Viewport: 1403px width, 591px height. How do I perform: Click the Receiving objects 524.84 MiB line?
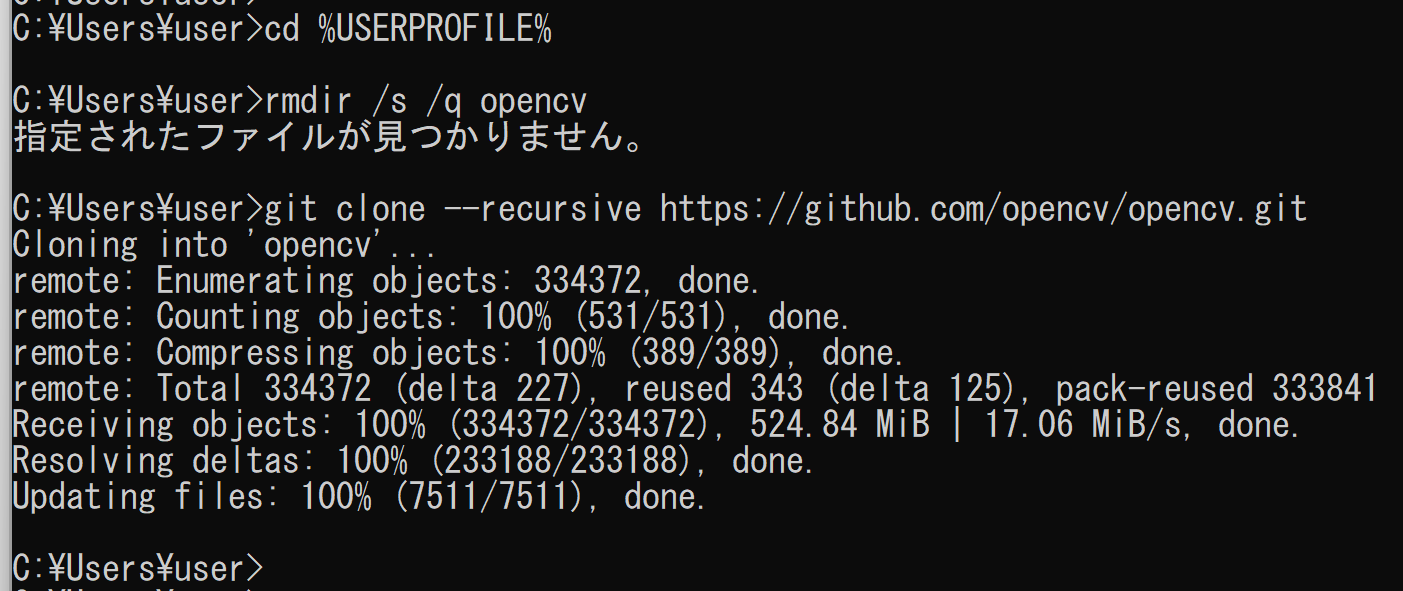click(x=657, y=425)
